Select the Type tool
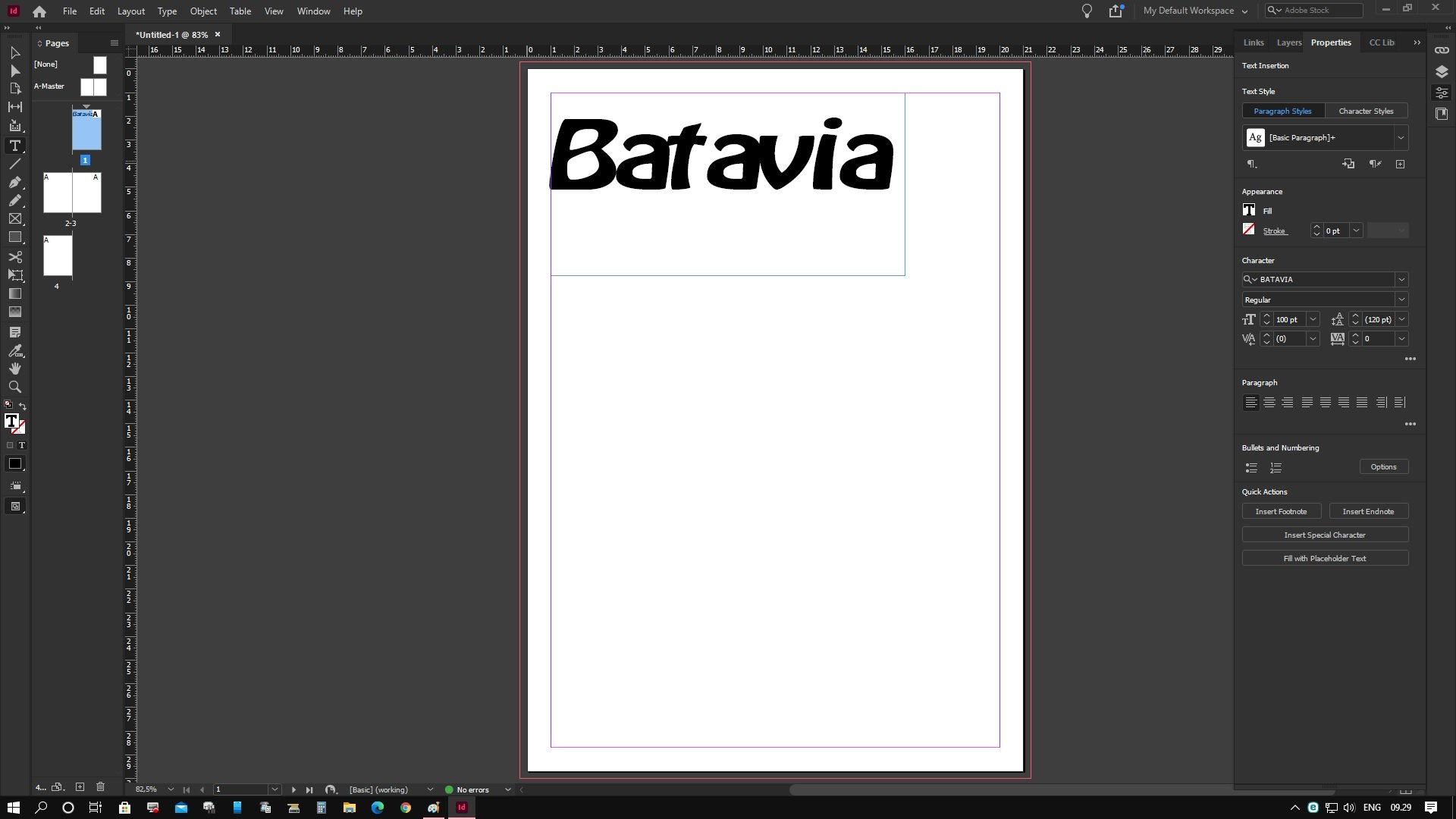 pos(14,146)
